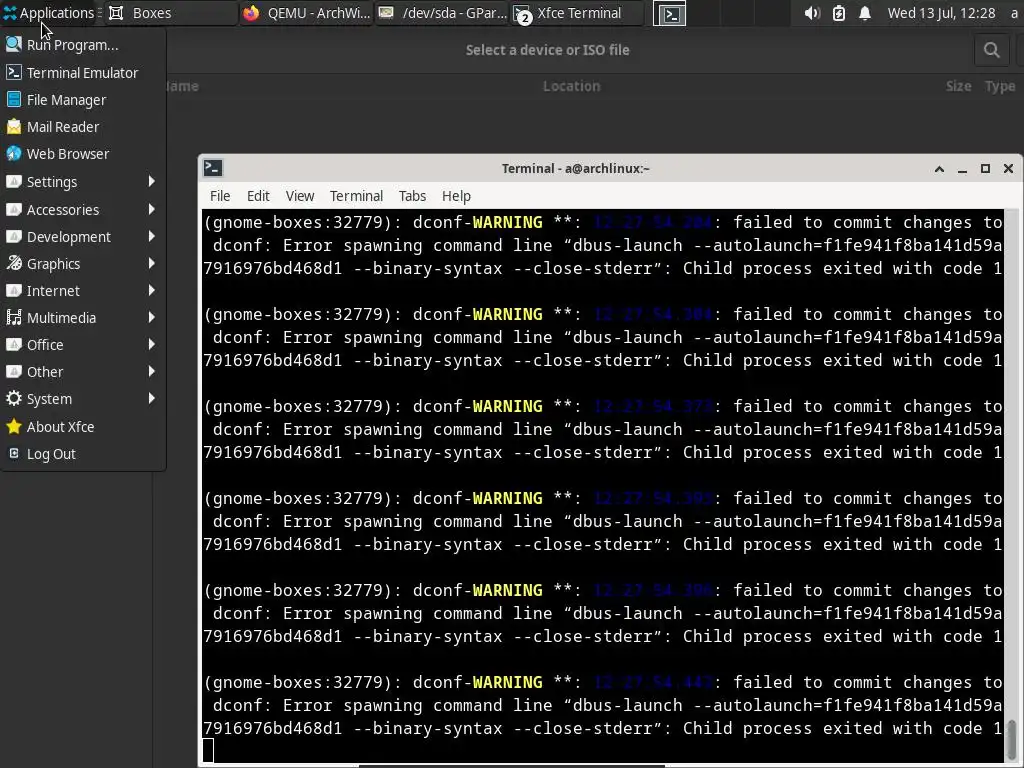
Task: Click the Graphics brush icon
Action: coord(13,263)
